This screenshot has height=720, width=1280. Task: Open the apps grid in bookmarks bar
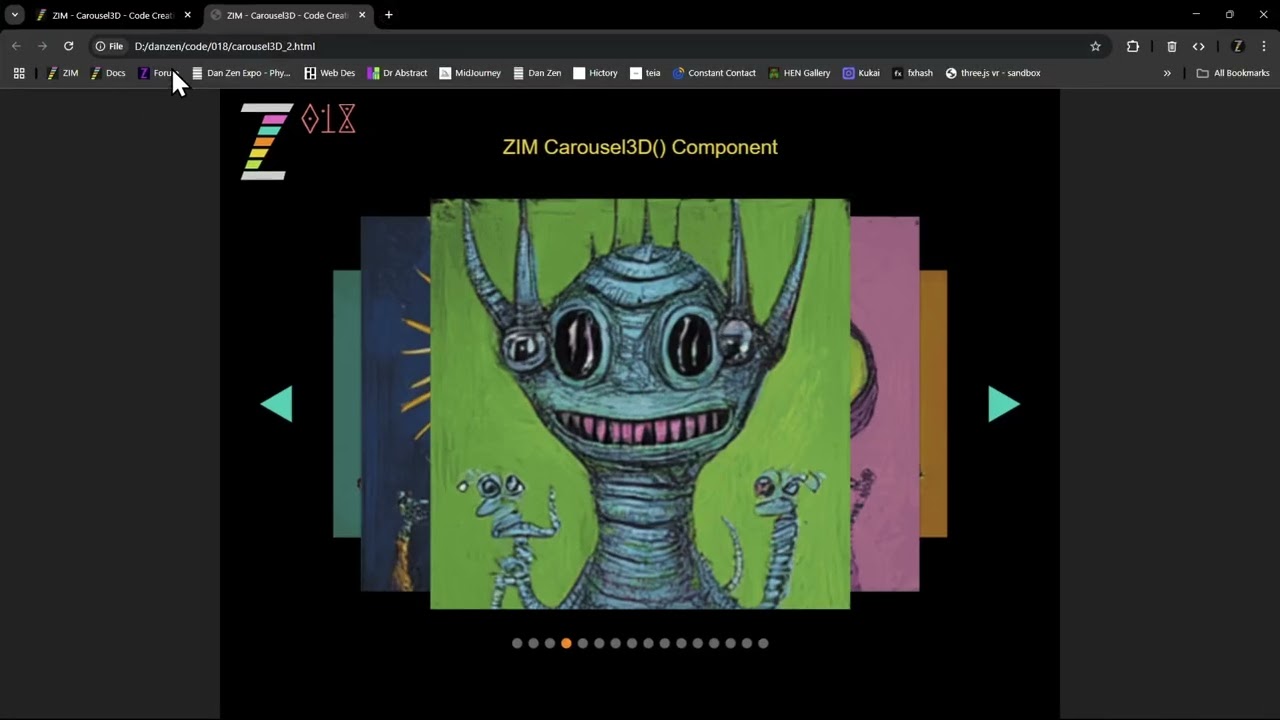[x=19, y=73]
